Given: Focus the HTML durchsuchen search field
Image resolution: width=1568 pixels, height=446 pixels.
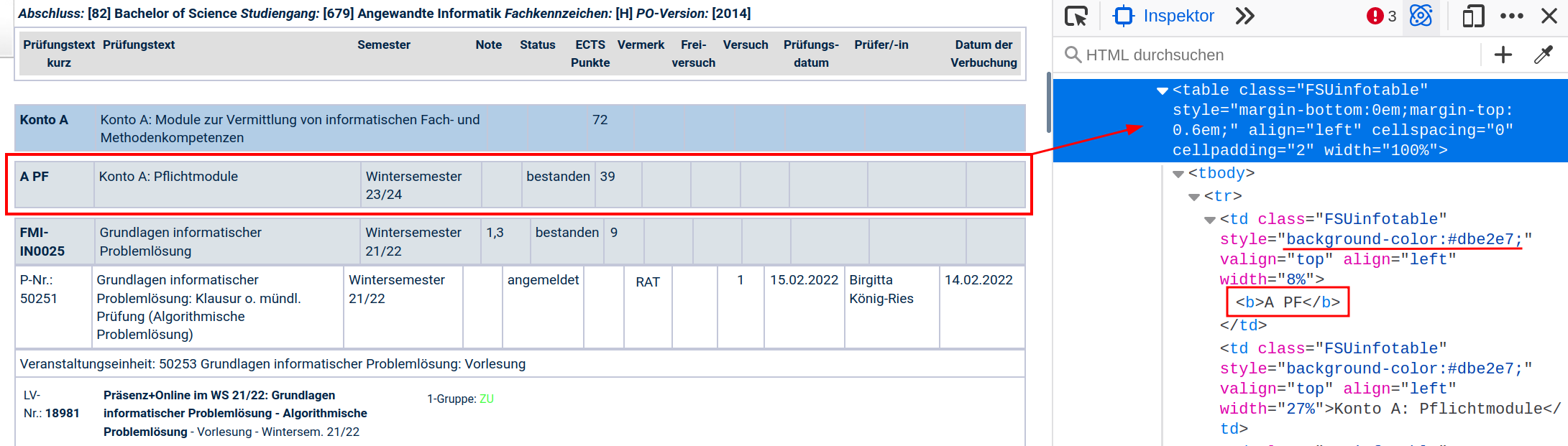Looking at the screenshot, I should pyautogui.click(x=1269, y=55).
